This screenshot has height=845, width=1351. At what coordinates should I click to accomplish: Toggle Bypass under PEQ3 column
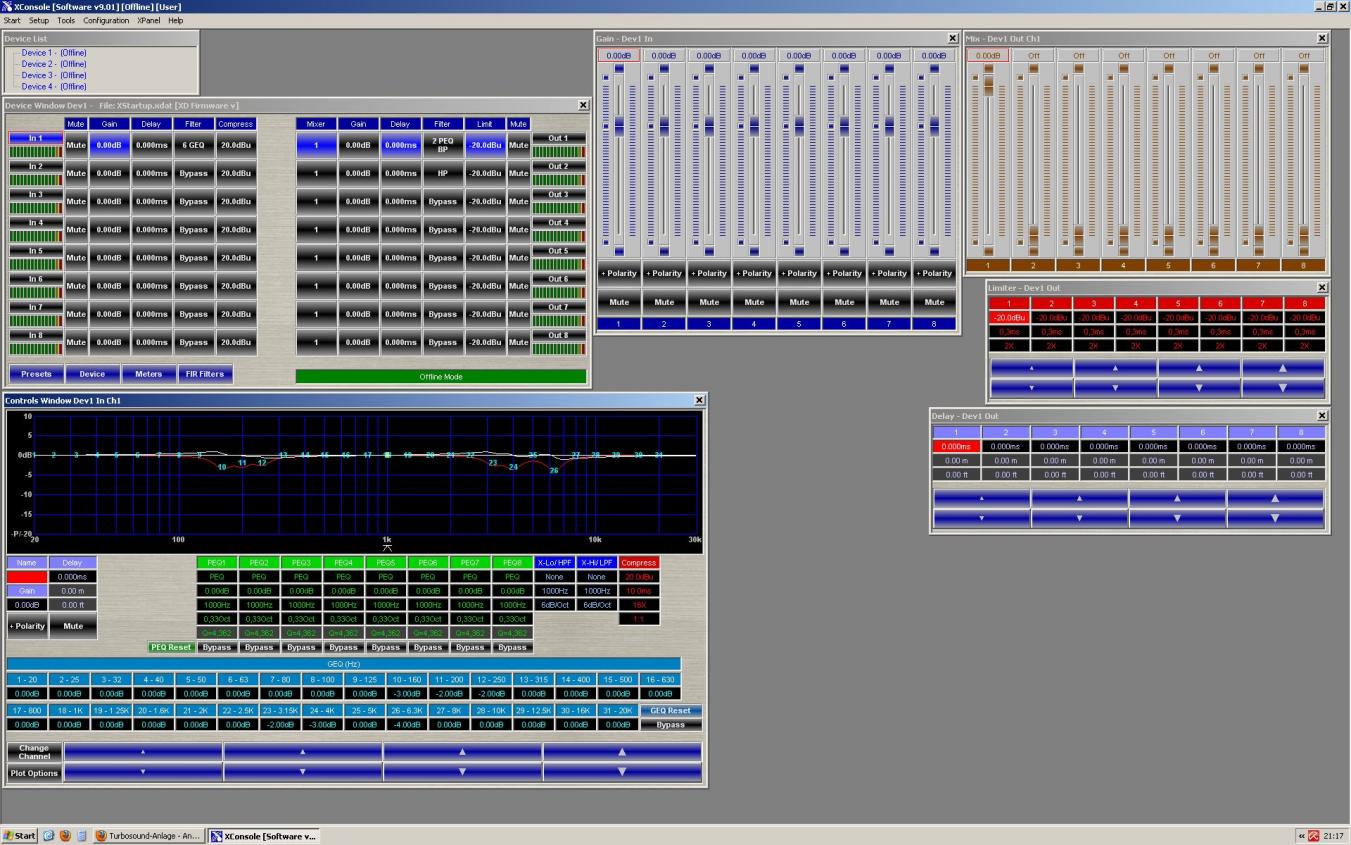pos(301,647)
